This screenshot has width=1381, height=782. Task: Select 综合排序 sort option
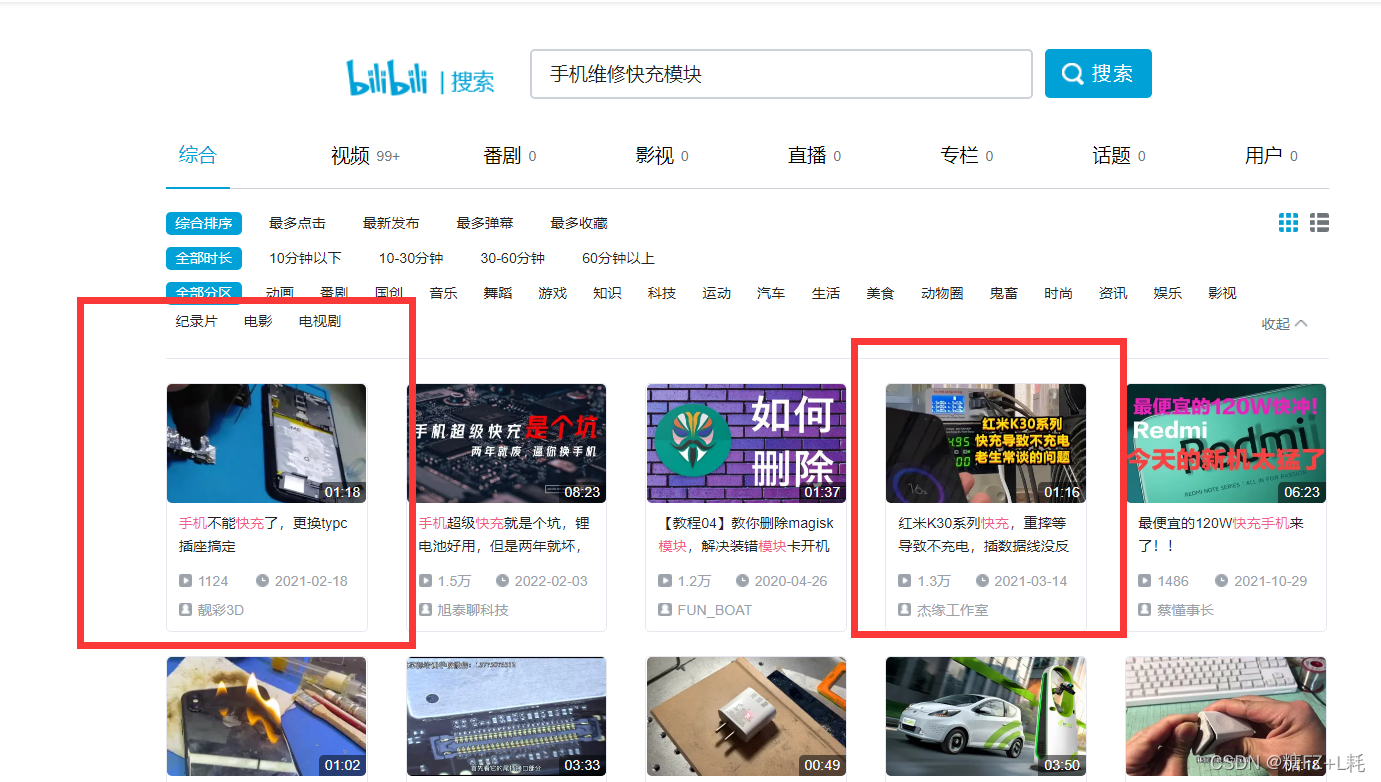point(204,223)
